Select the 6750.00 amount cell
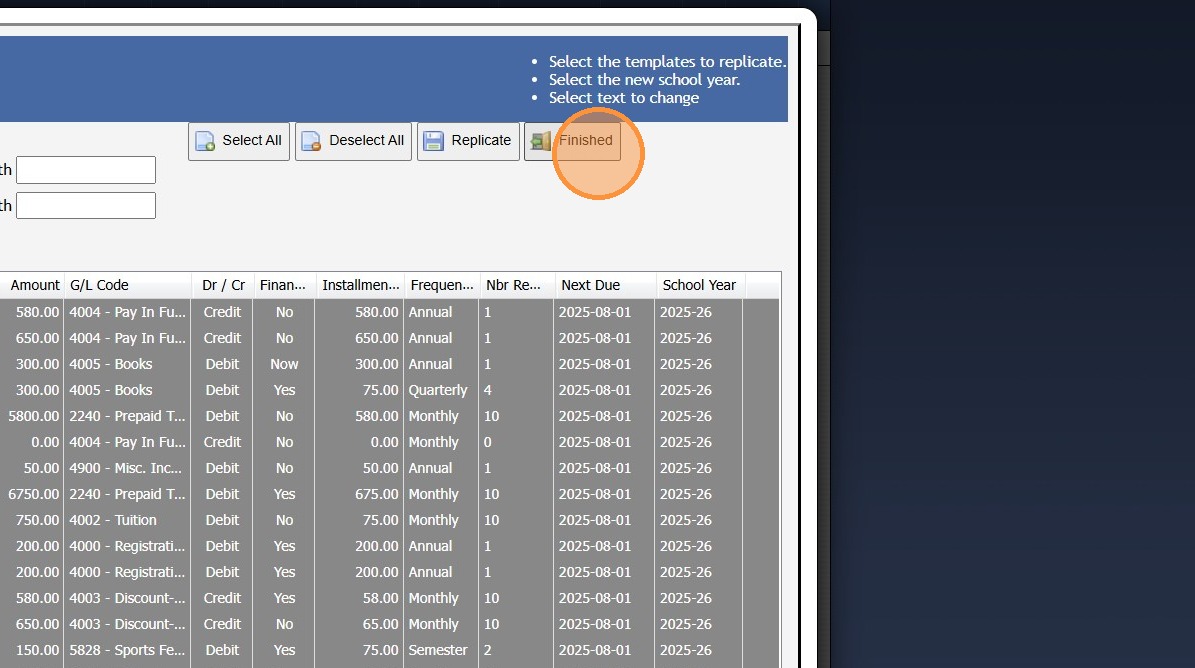The width and height of the screenshot is (1195, 668). 32,494
